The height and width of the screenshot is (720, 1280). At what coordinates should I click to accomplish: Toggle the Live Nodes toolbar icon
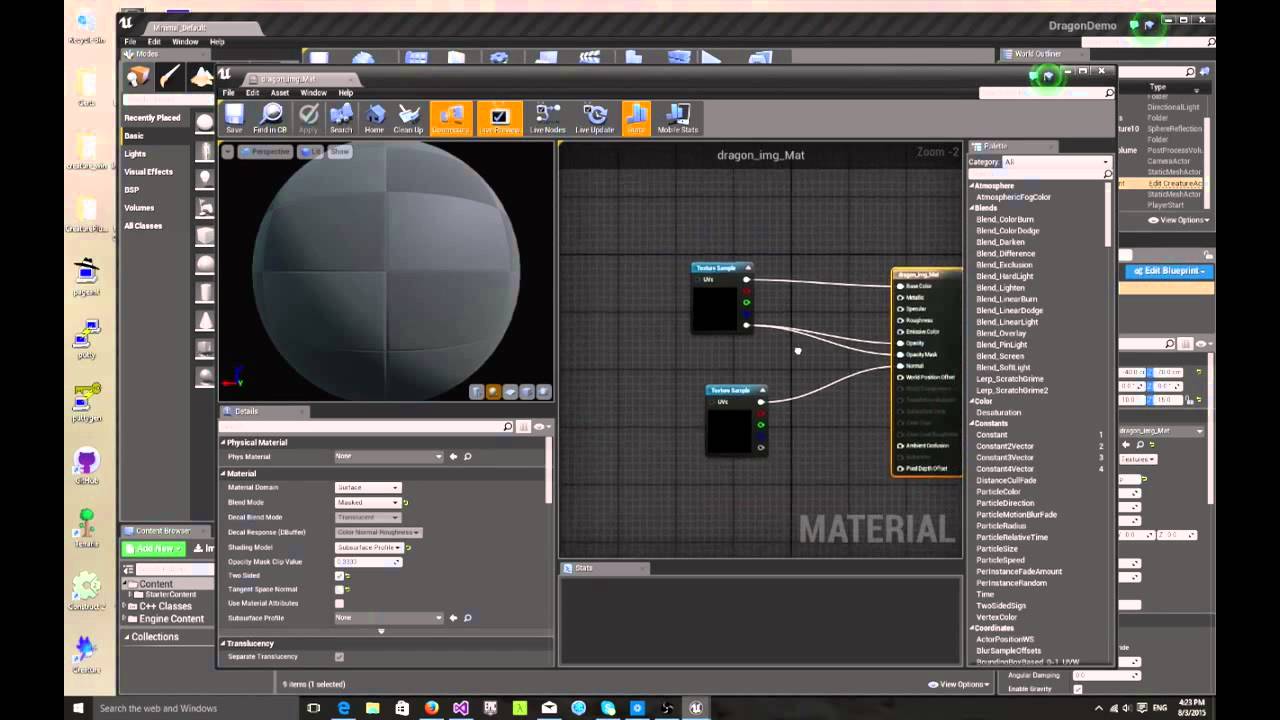(x=547, y=118)
